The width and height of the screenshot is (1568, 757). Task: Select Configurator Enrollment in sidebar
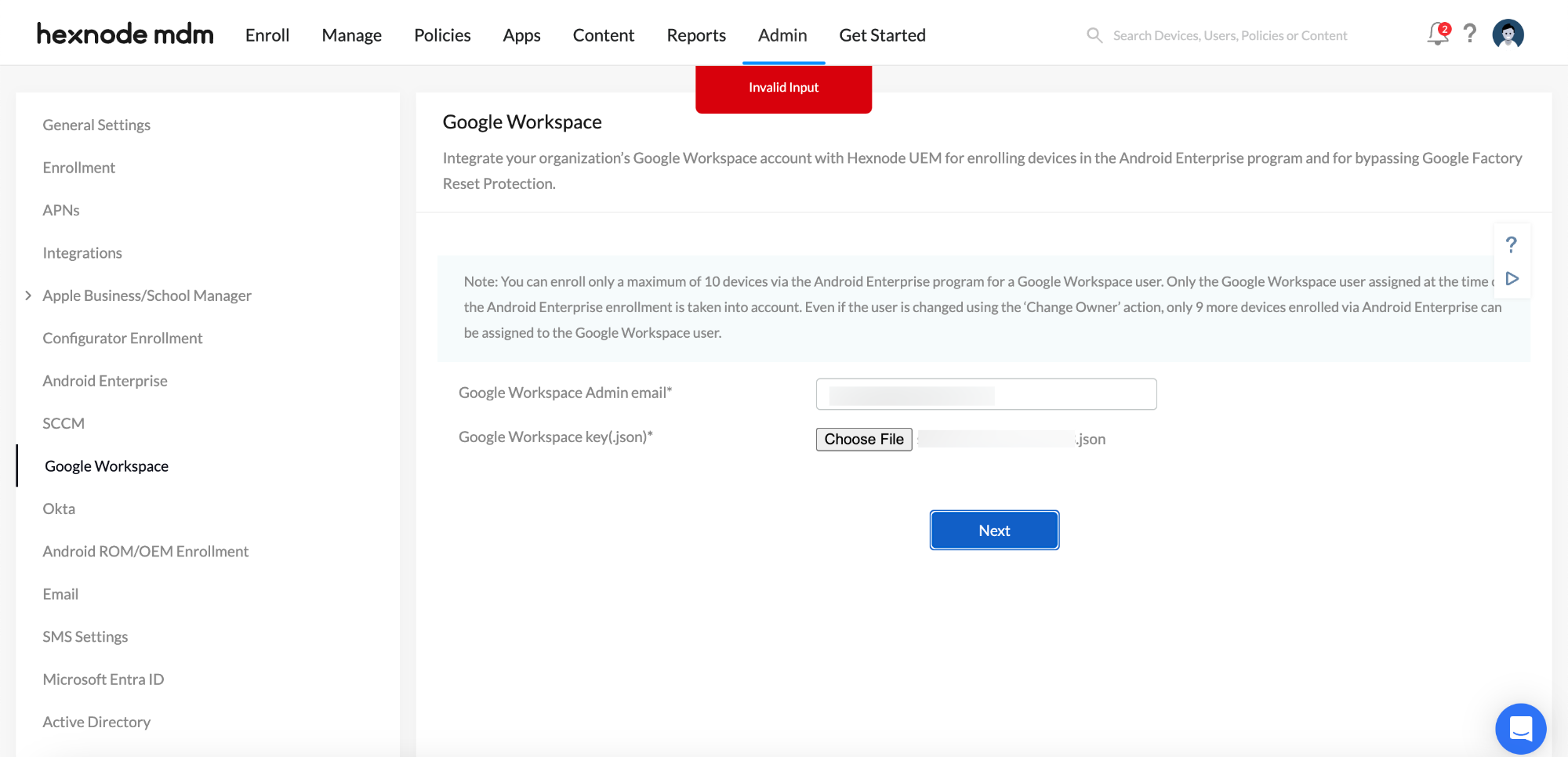(x=122, y=338)
